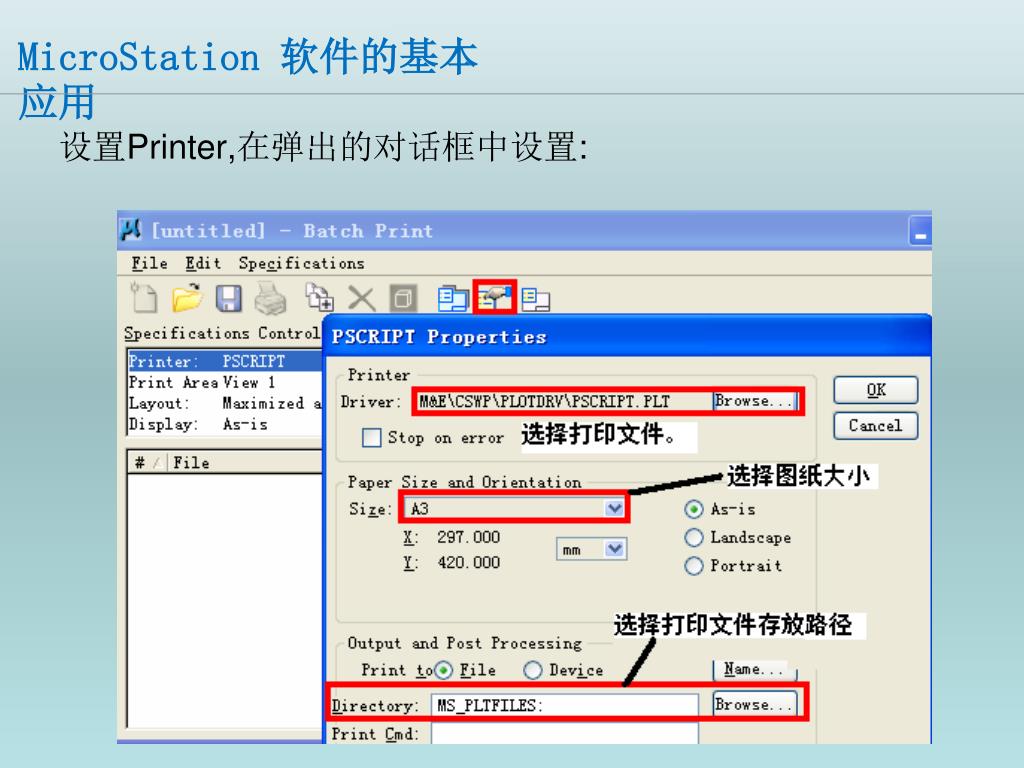The width and height of the screenshot is (1024, 768).
Task: Click the New file toolbar icon
Action: (x=144, y=298)
